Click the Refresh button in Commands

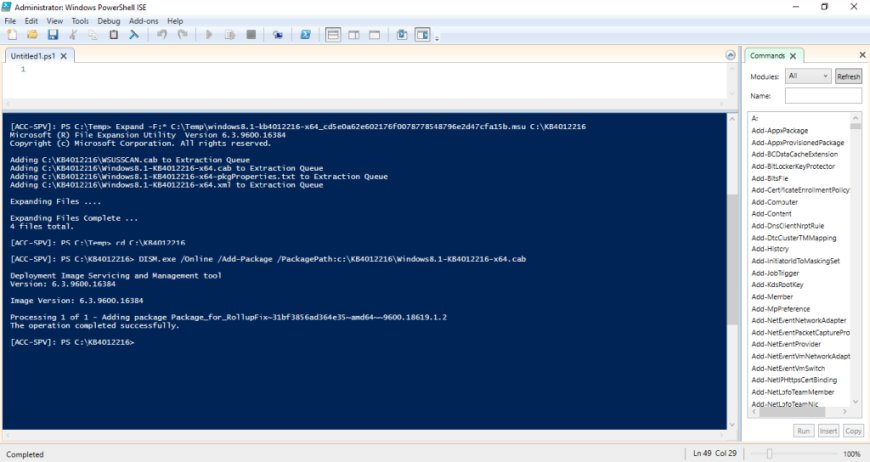[848, 77]
